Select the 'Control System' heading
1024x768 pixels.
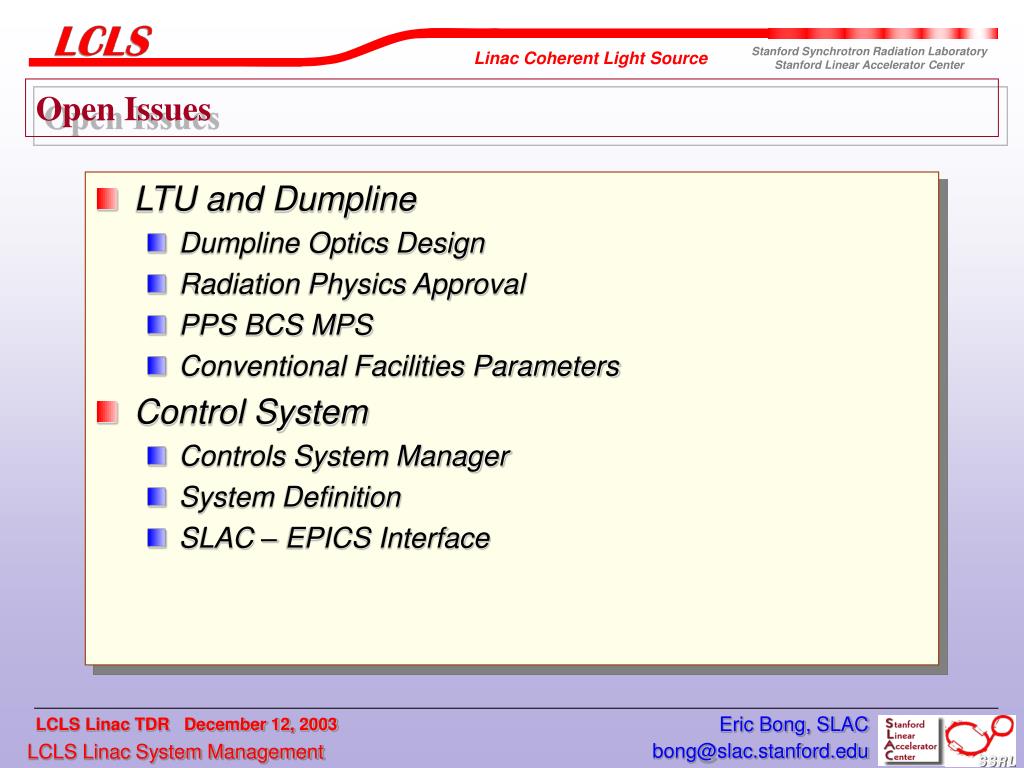point(252,413)
